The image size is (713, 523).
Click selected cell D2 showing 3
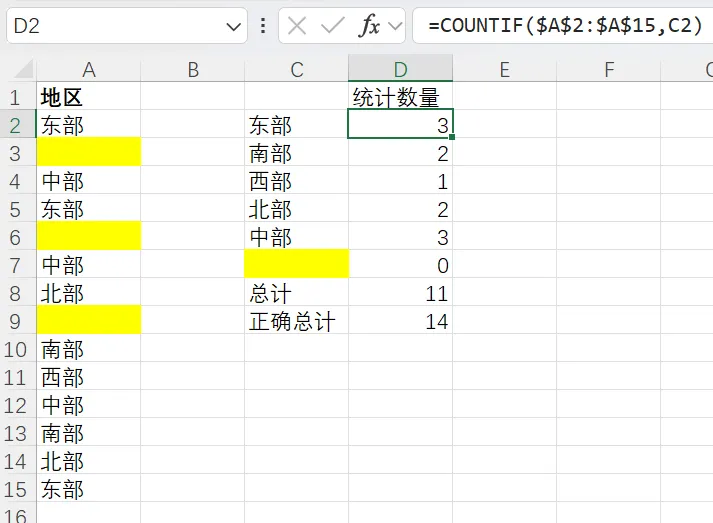click(401, 124)
